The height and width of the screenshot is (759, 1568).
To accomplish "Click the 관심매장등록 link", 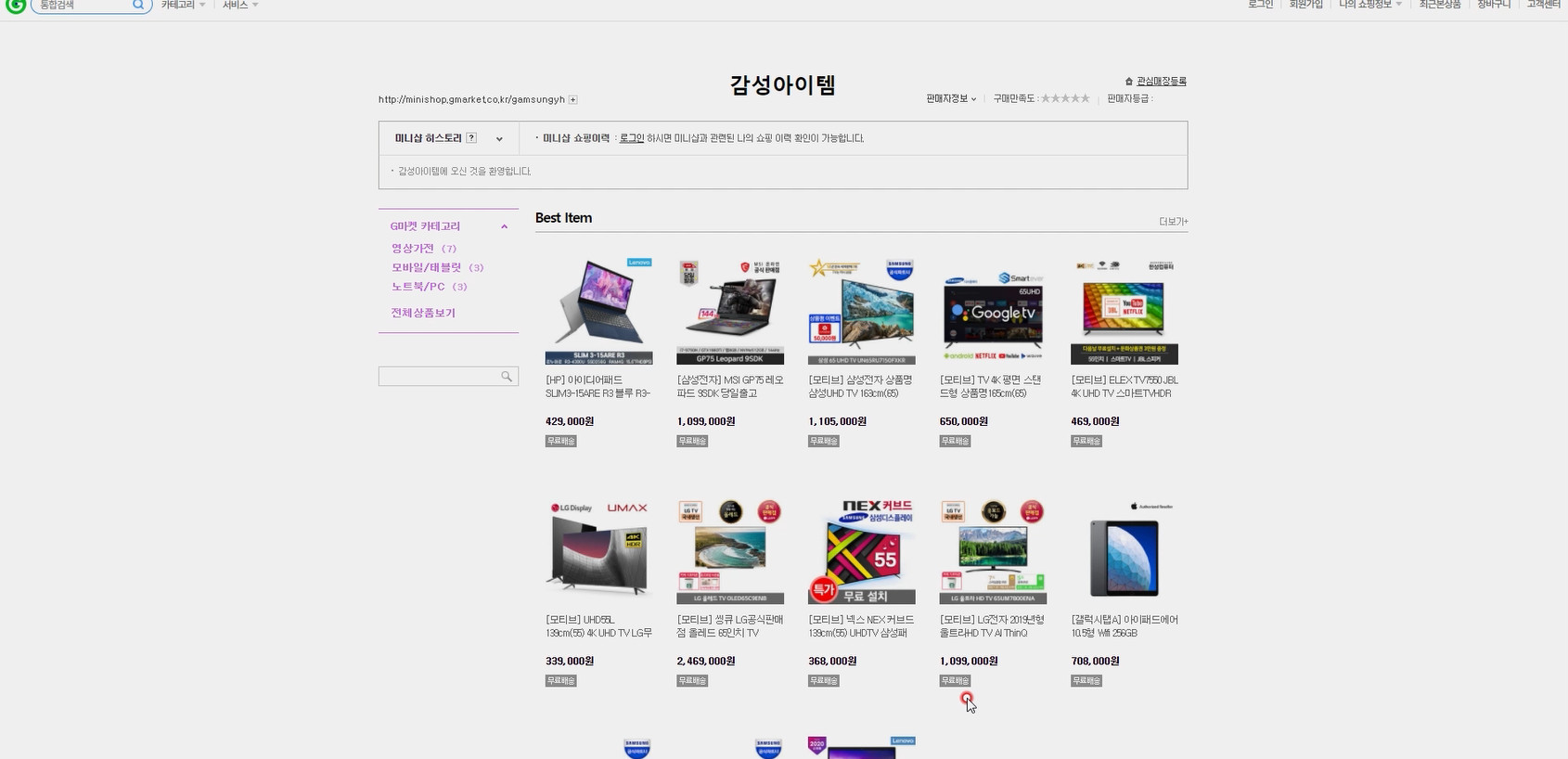I will (1162, 82).
